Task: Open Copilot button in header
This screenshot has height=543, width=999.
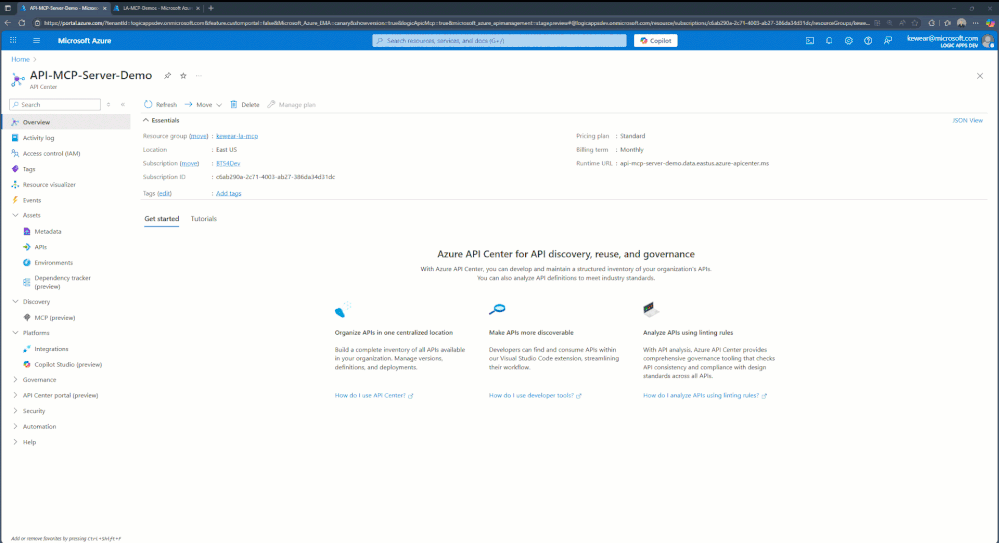Action: point(656,40)
